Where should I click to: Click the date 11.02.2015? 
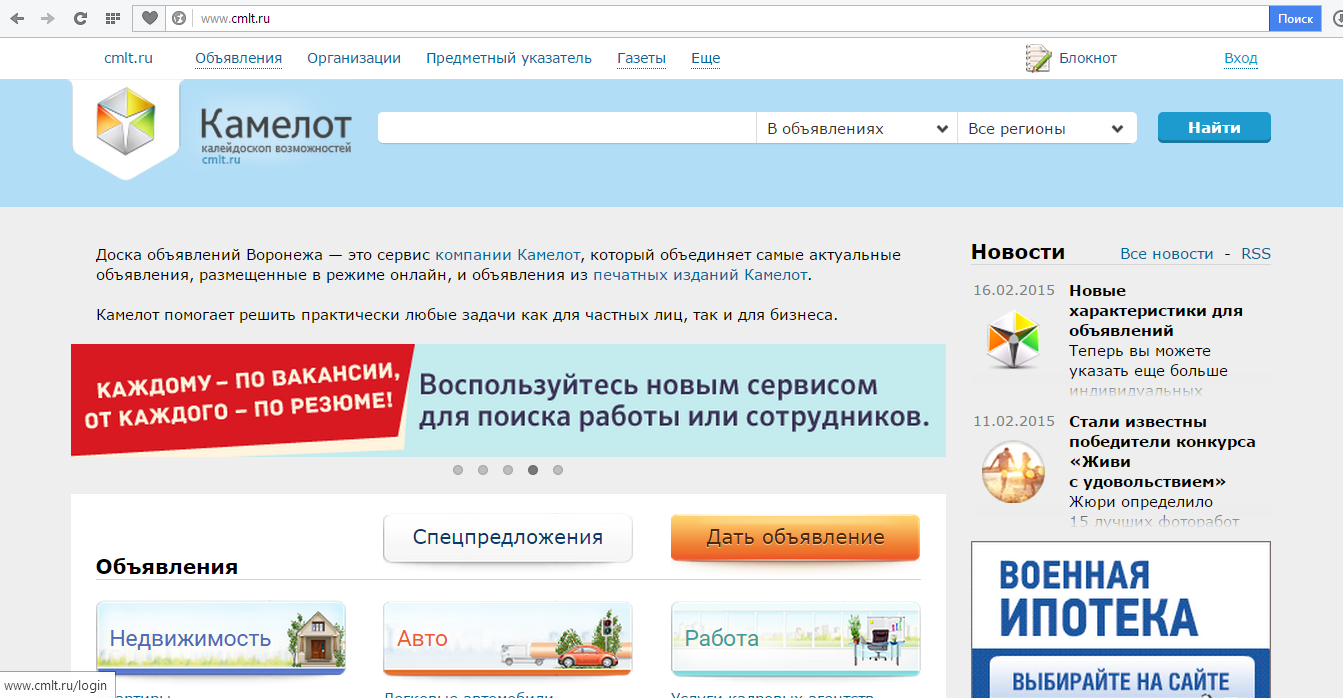[x=1014, y=422]
